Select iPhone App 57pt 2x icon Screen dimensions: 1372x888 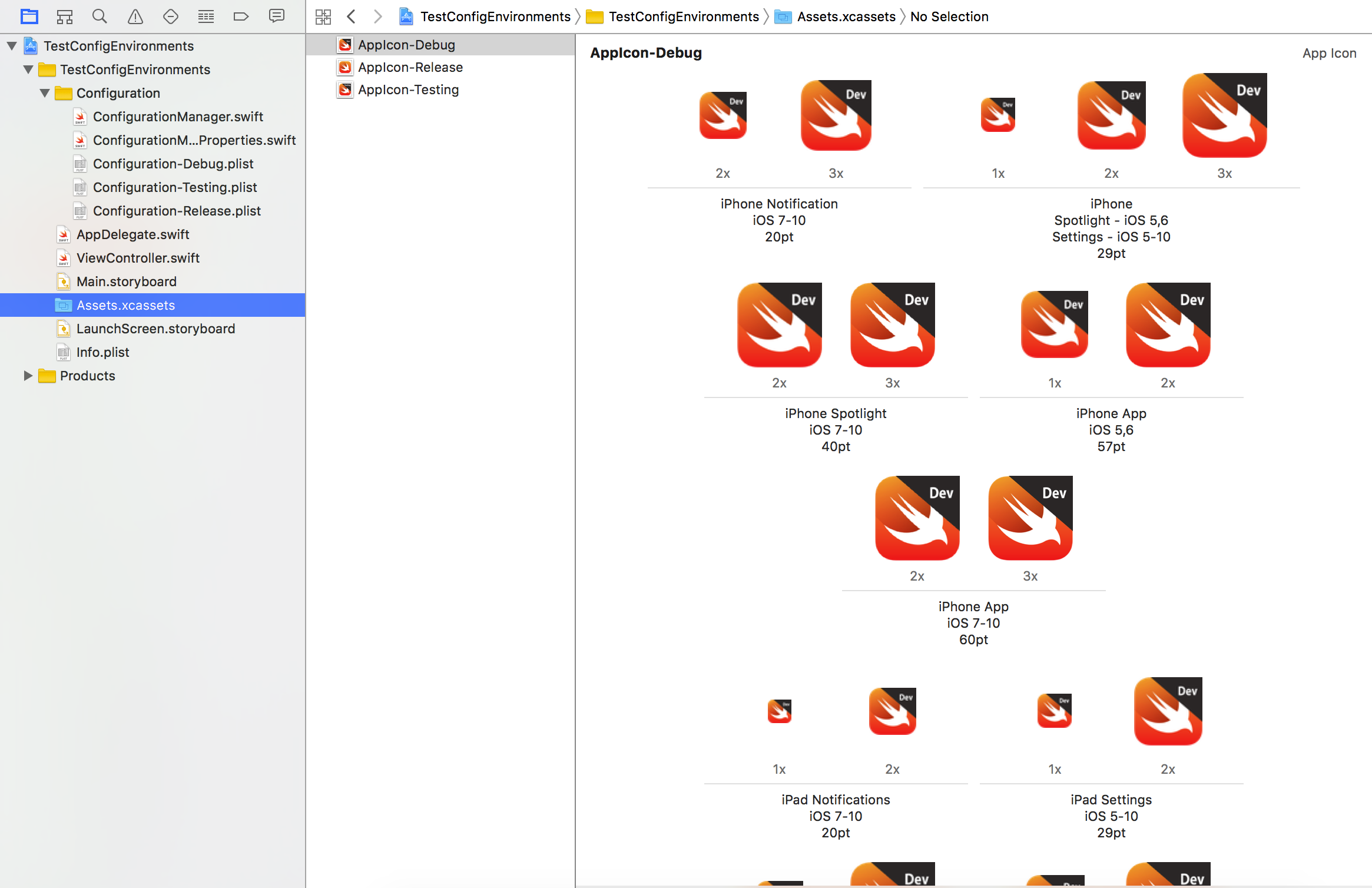pyautogui.click(x=1168, y=325)
